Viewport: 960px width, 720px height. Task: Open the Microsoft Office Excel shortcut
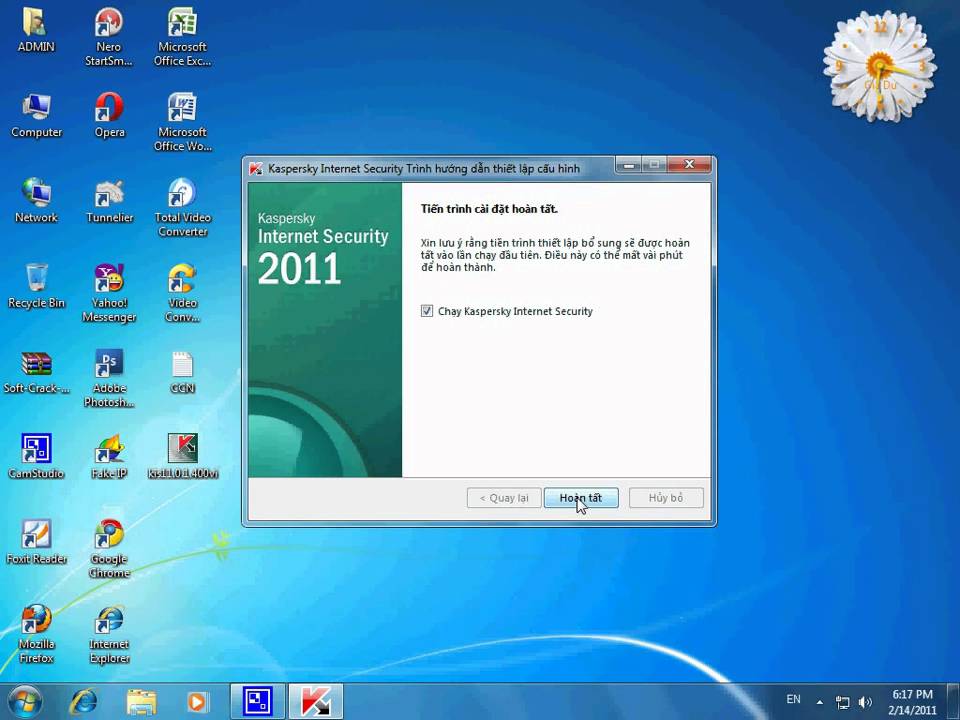(x=182, y=37)
